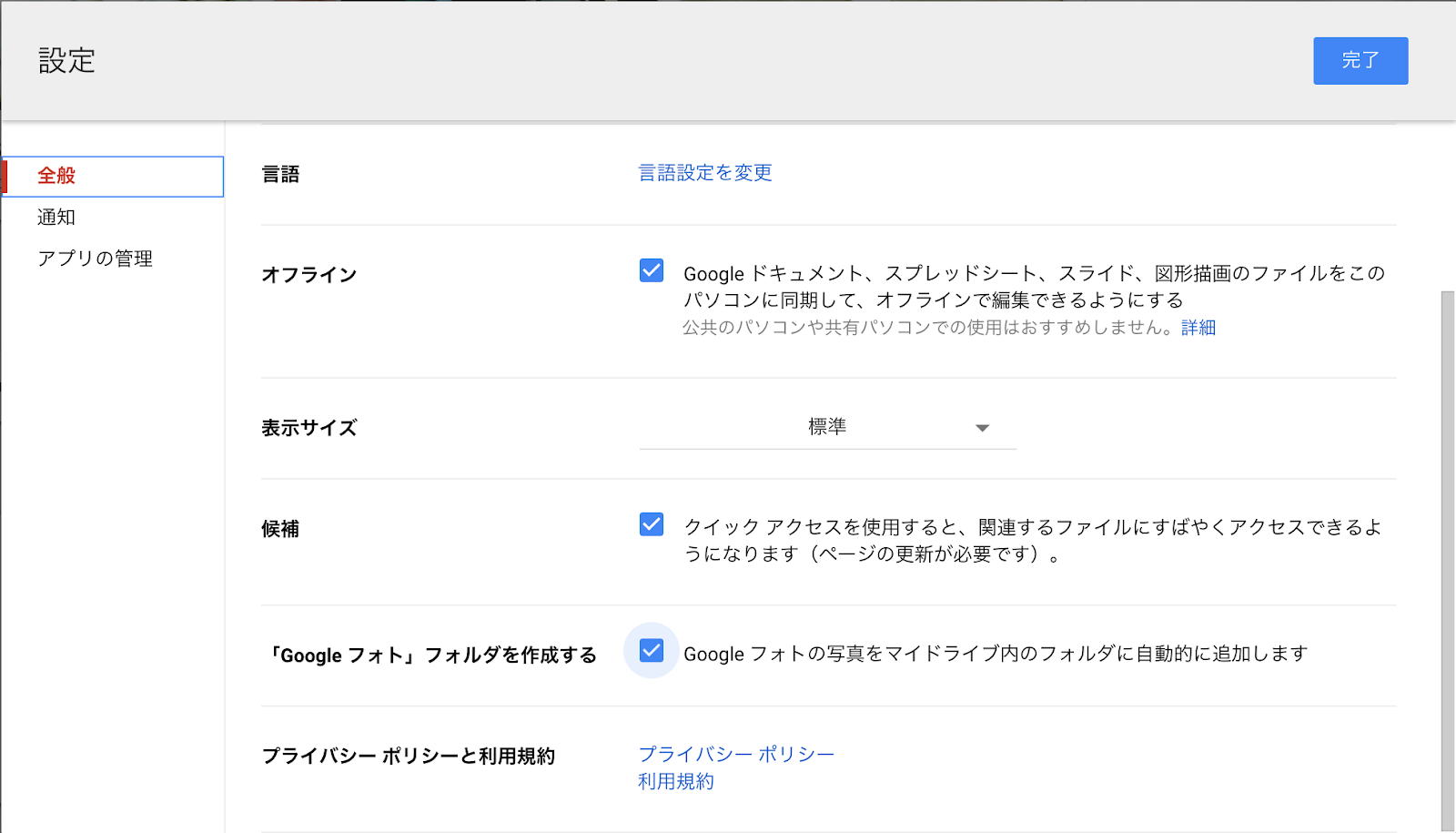Uncheck the オフライン sync checkbox
Screen dimensions: 1456x833
click(652, 270)
